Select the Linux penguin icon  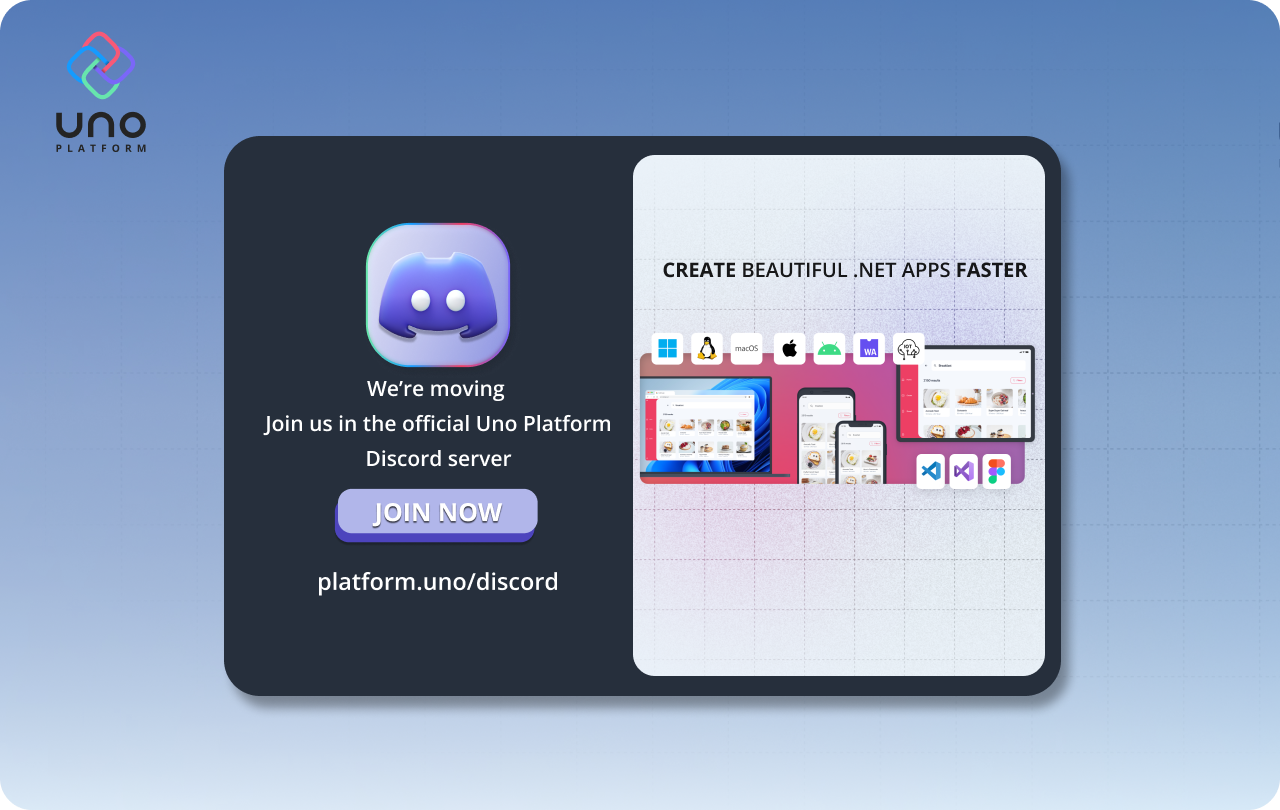(707, 348)
